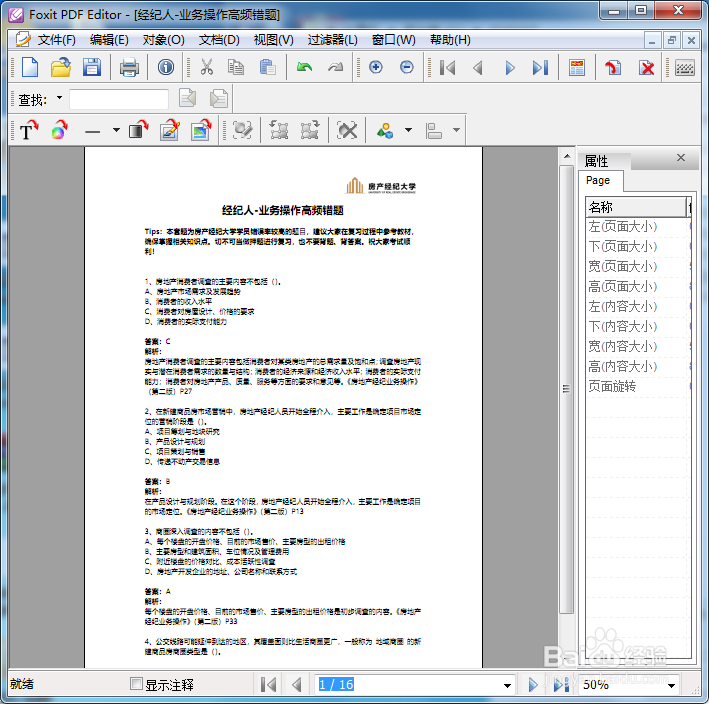Click the shapes tool icon

385,130
